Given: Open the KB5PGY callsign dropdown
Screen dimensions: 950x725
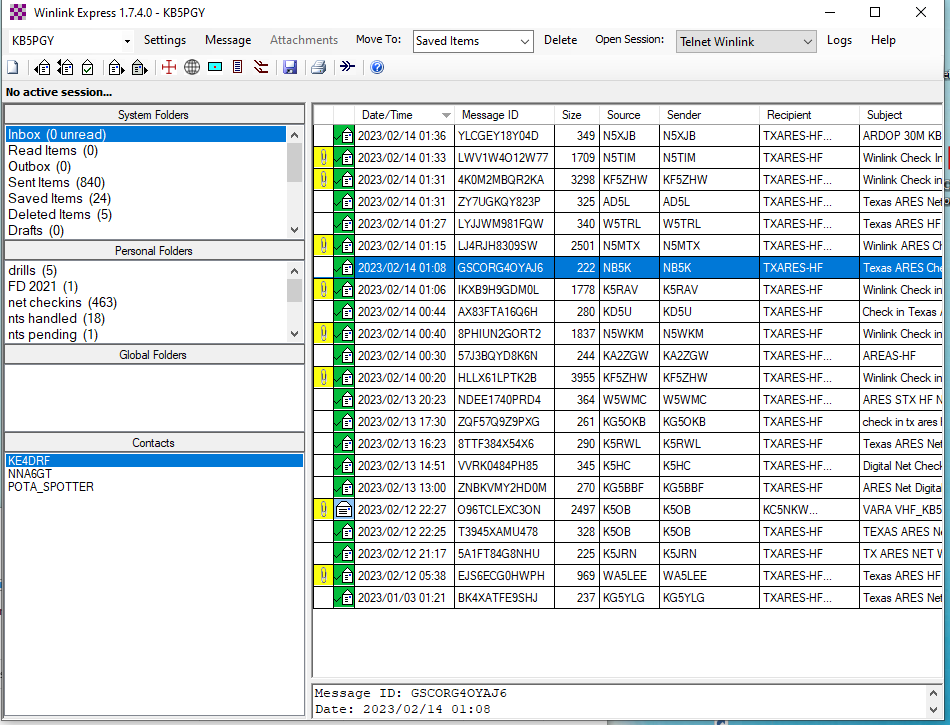Looking at the screenshot, I should (127, 41).
